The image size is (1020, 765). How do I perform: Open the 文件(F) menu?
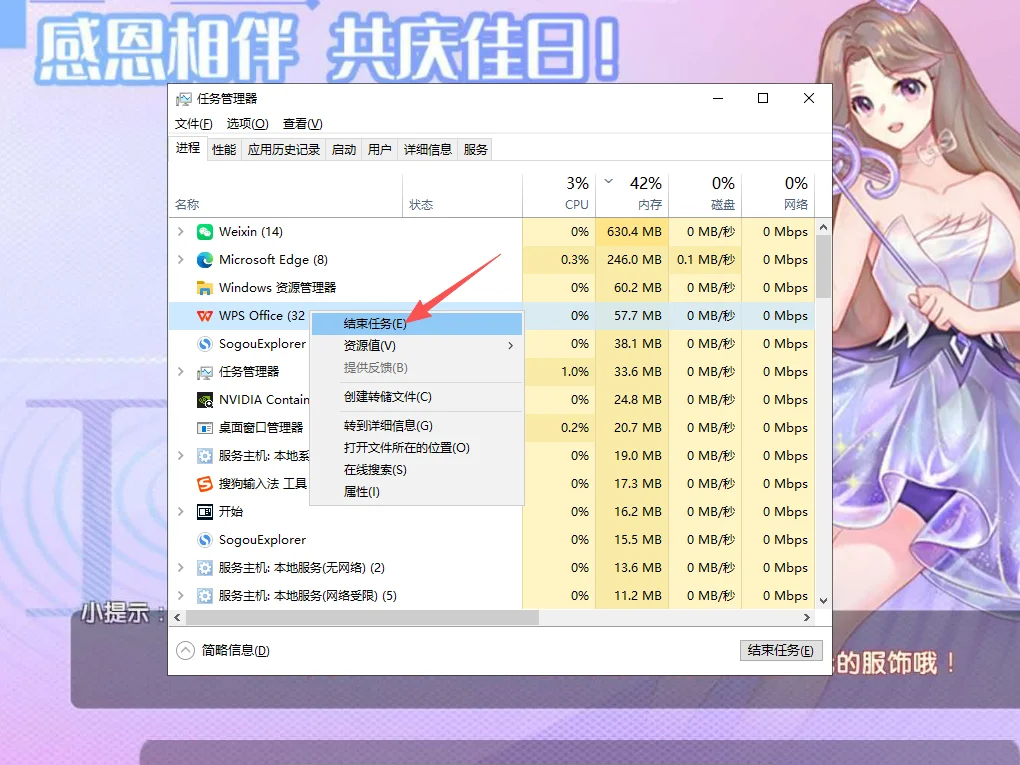coord(193,124)
